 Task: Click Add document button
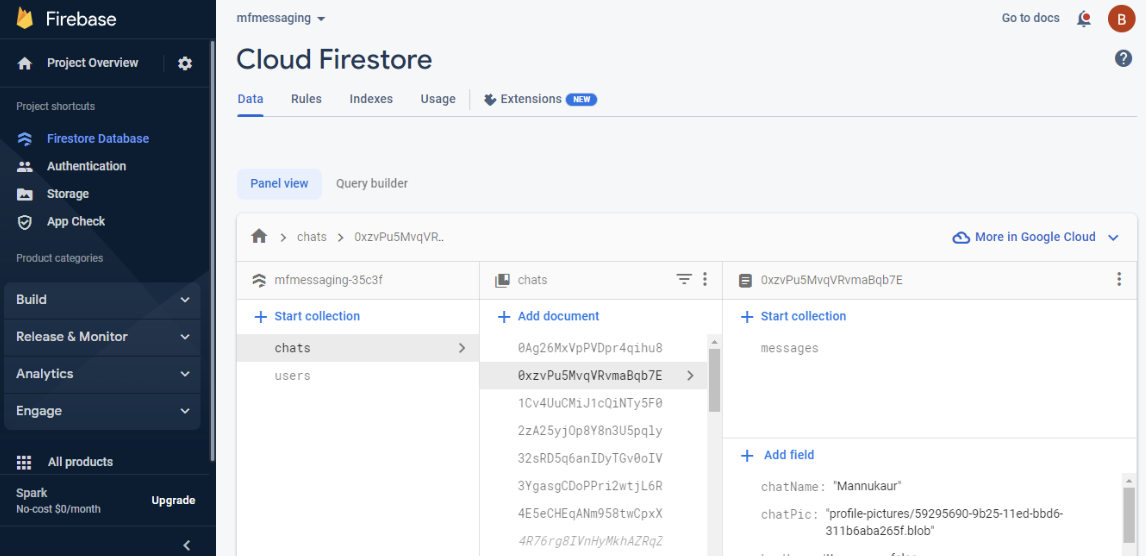tap(548, 317)
